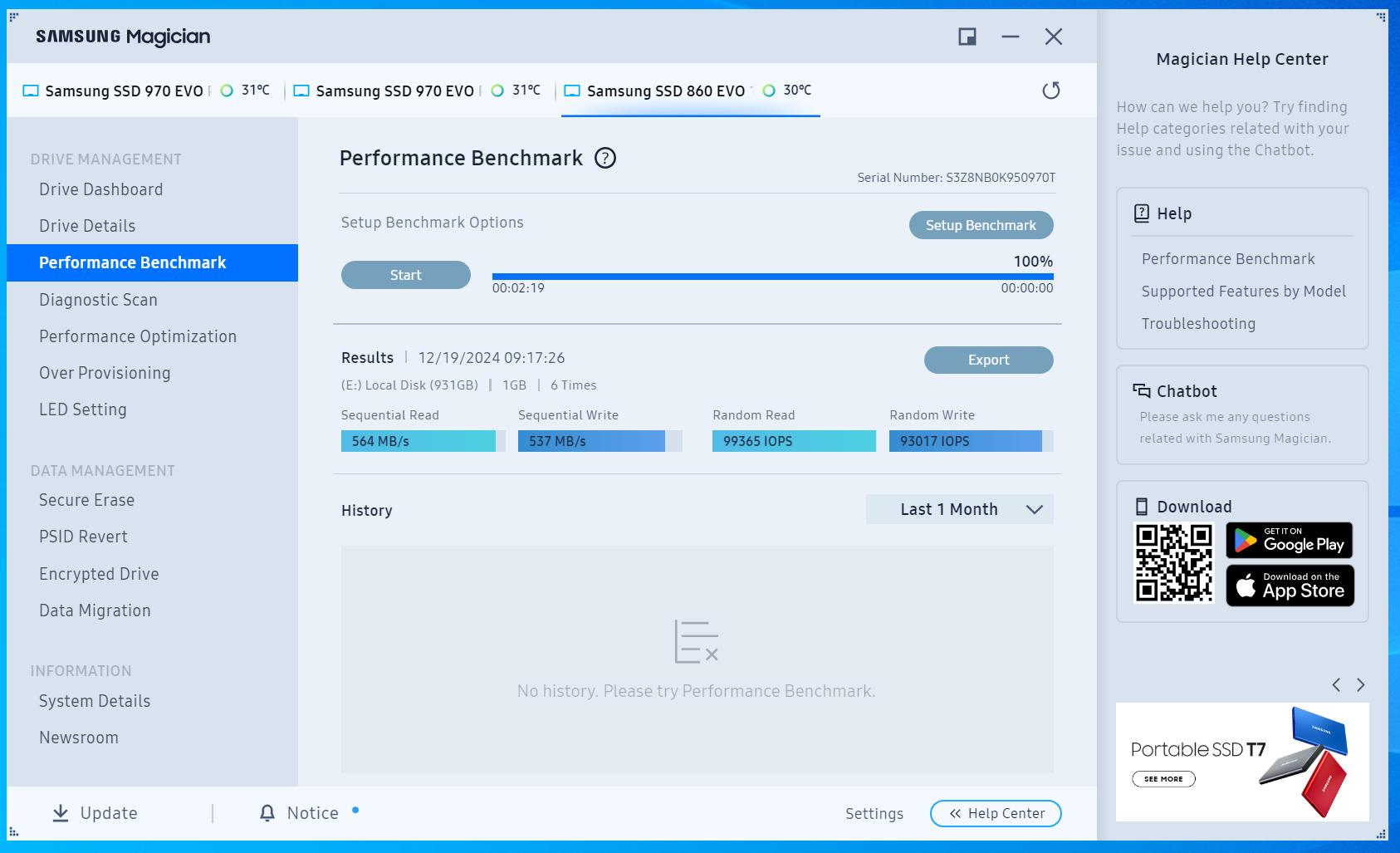1400x853 pixels.
Task: Click the Chatbot speech bubble icon
Action: 1142,390
